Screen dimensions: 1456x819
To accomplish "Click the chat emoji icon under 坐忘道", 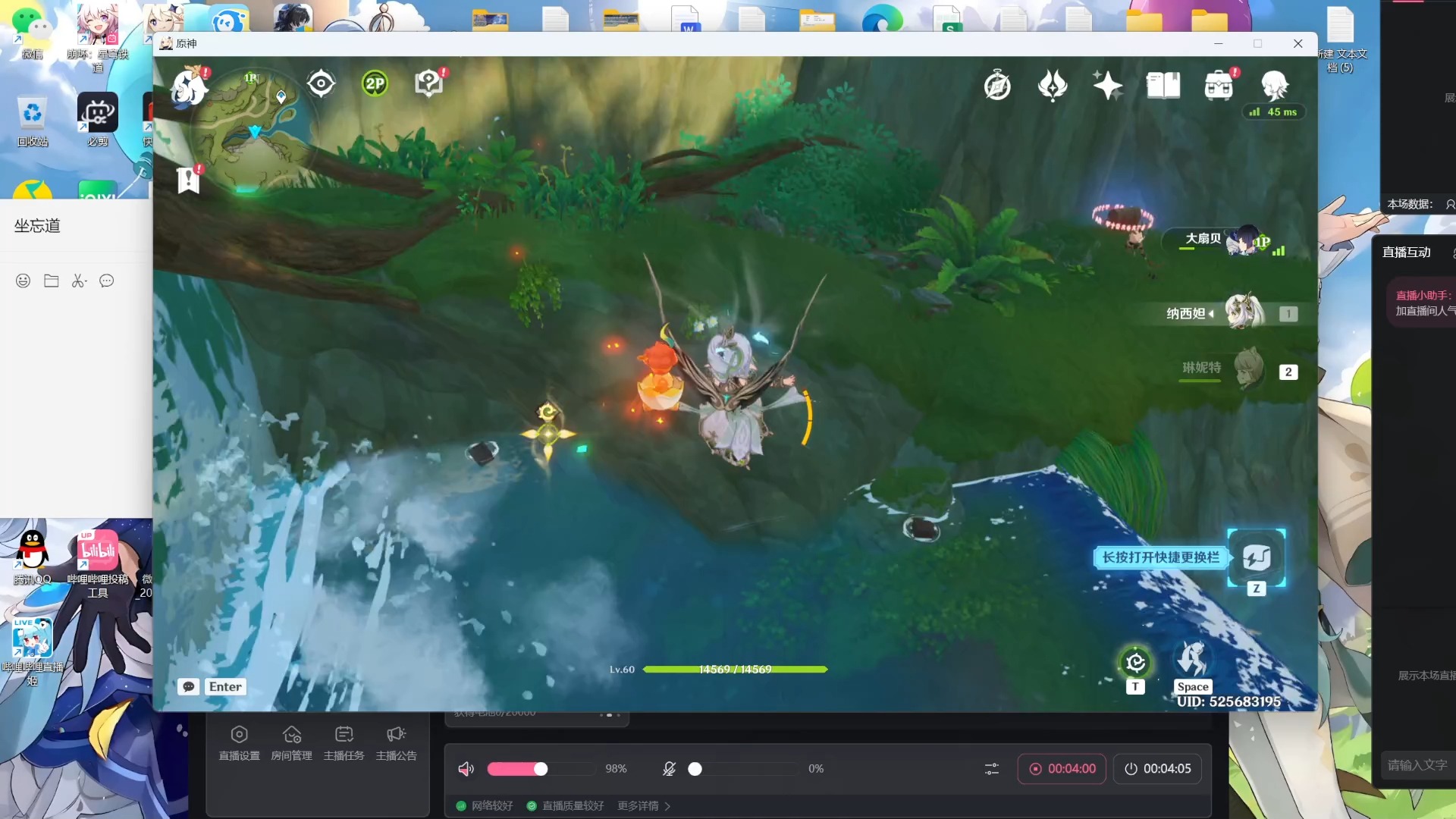I will pyautogui.click(x=24, y=281).
